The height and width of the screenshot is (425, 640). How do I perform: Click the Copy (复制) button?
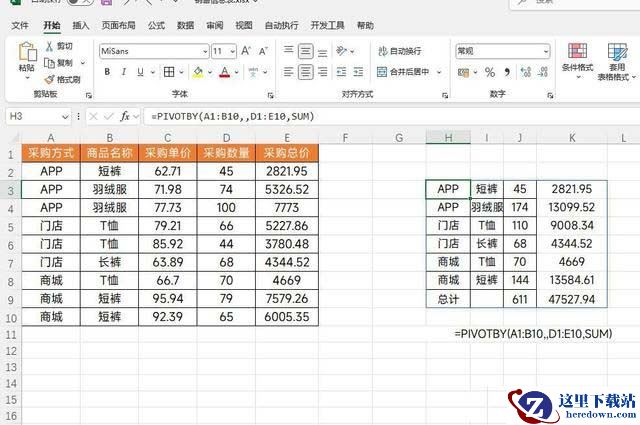tap(59, 63)
